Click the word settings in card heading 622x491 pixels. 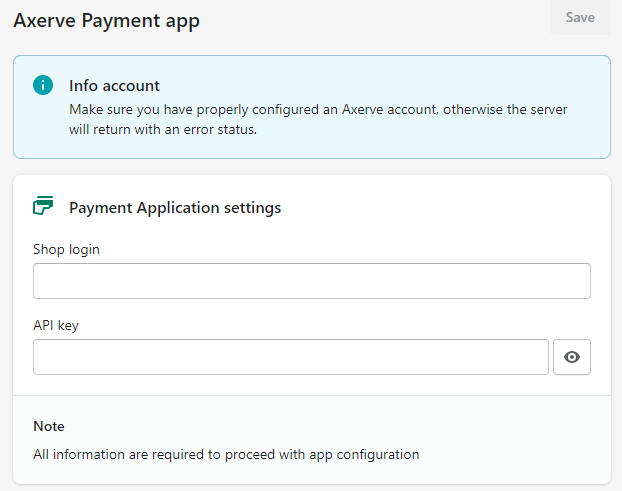[x=252, y=208]
